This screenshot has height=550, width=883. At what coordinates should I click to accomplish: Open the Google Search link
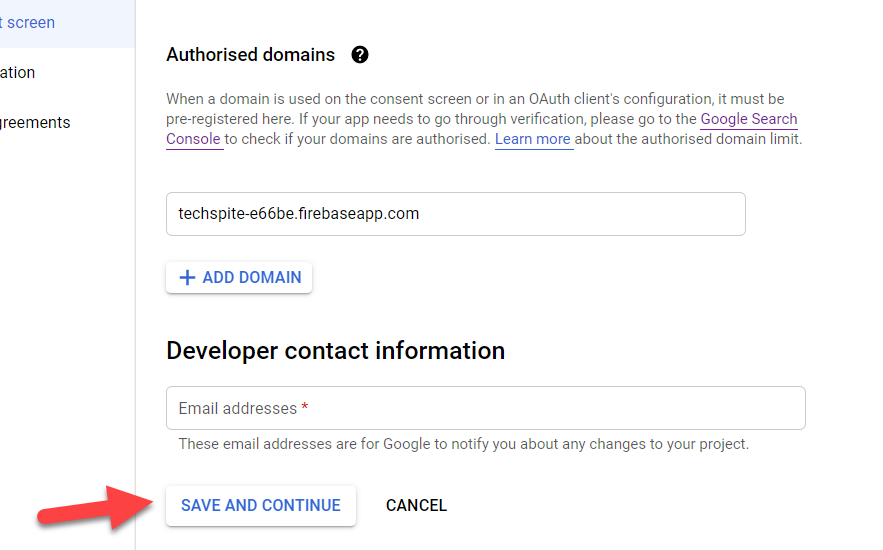click(748, 119)
